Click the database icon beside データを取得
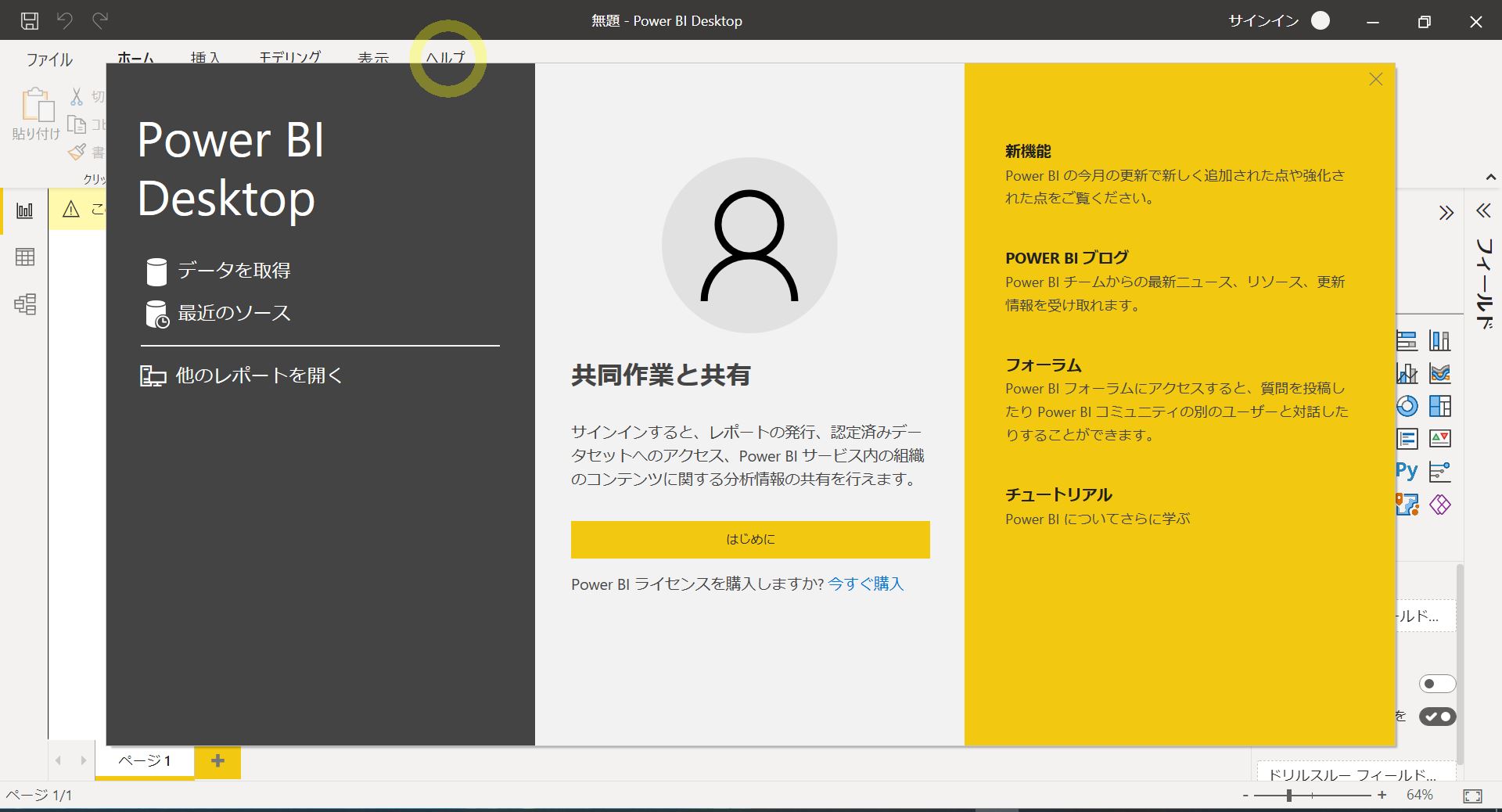 pos(156,271)
